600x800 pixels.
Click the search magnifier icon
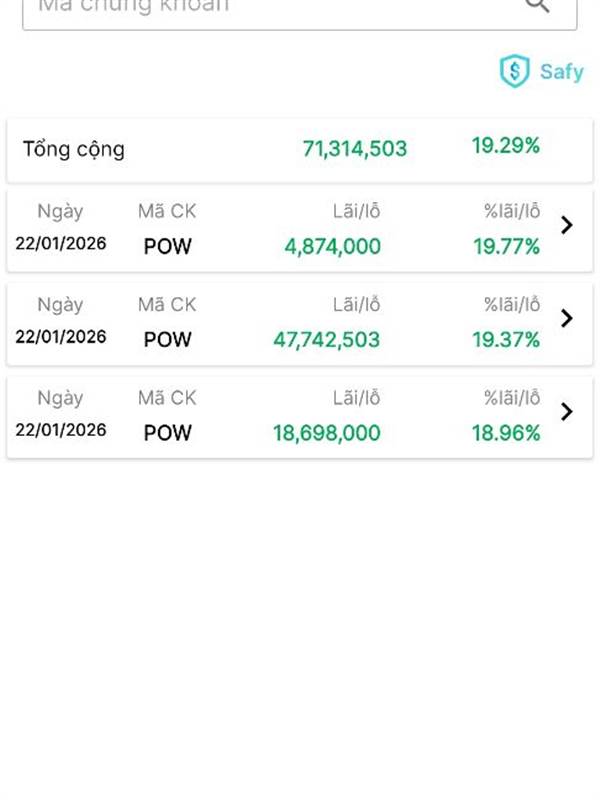click(537, 5)
